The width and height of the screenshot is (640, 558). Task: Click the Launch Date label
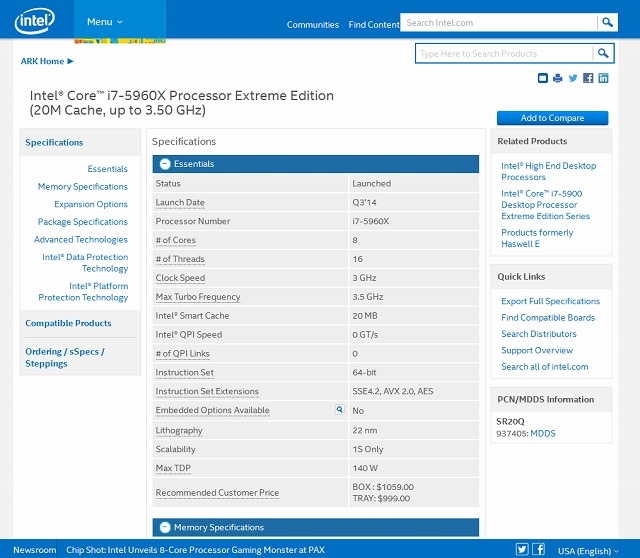(x=180, y=202)
